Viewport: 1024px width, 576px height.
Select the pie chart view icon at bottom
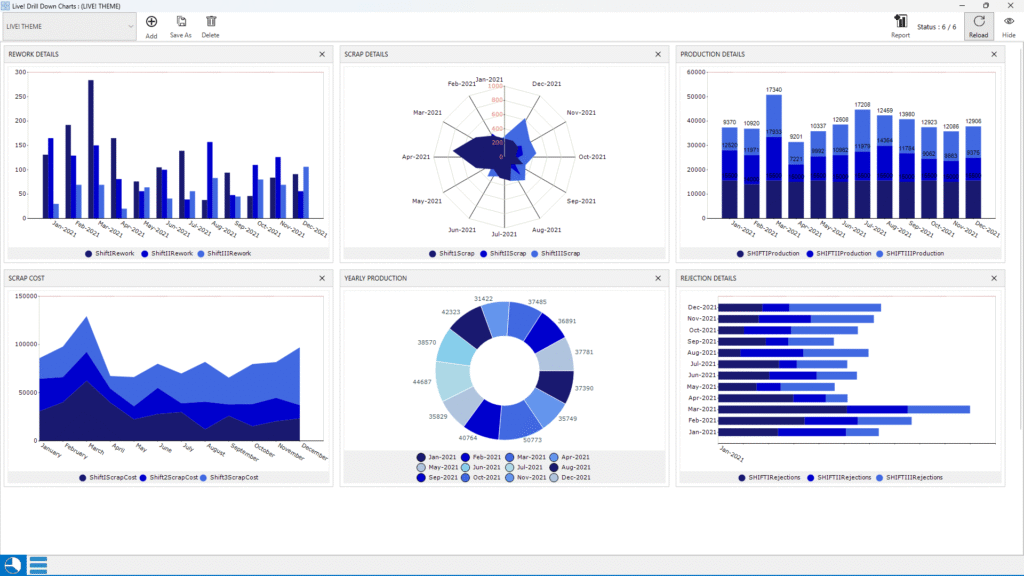pos(13,565)
